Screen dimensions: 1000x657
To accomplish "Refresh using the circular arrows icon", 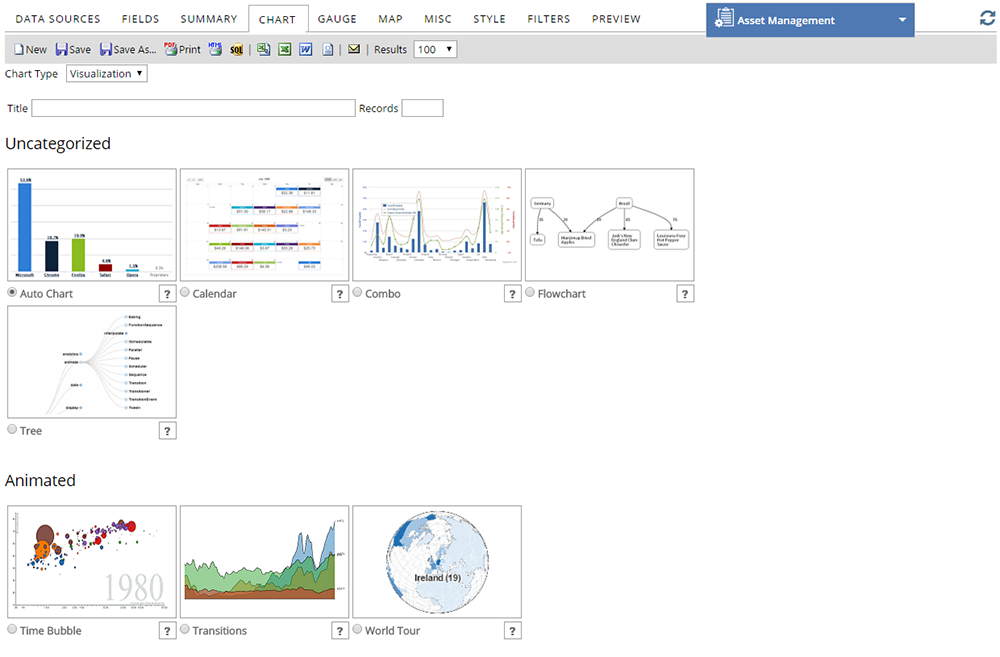I will [987, 19].
